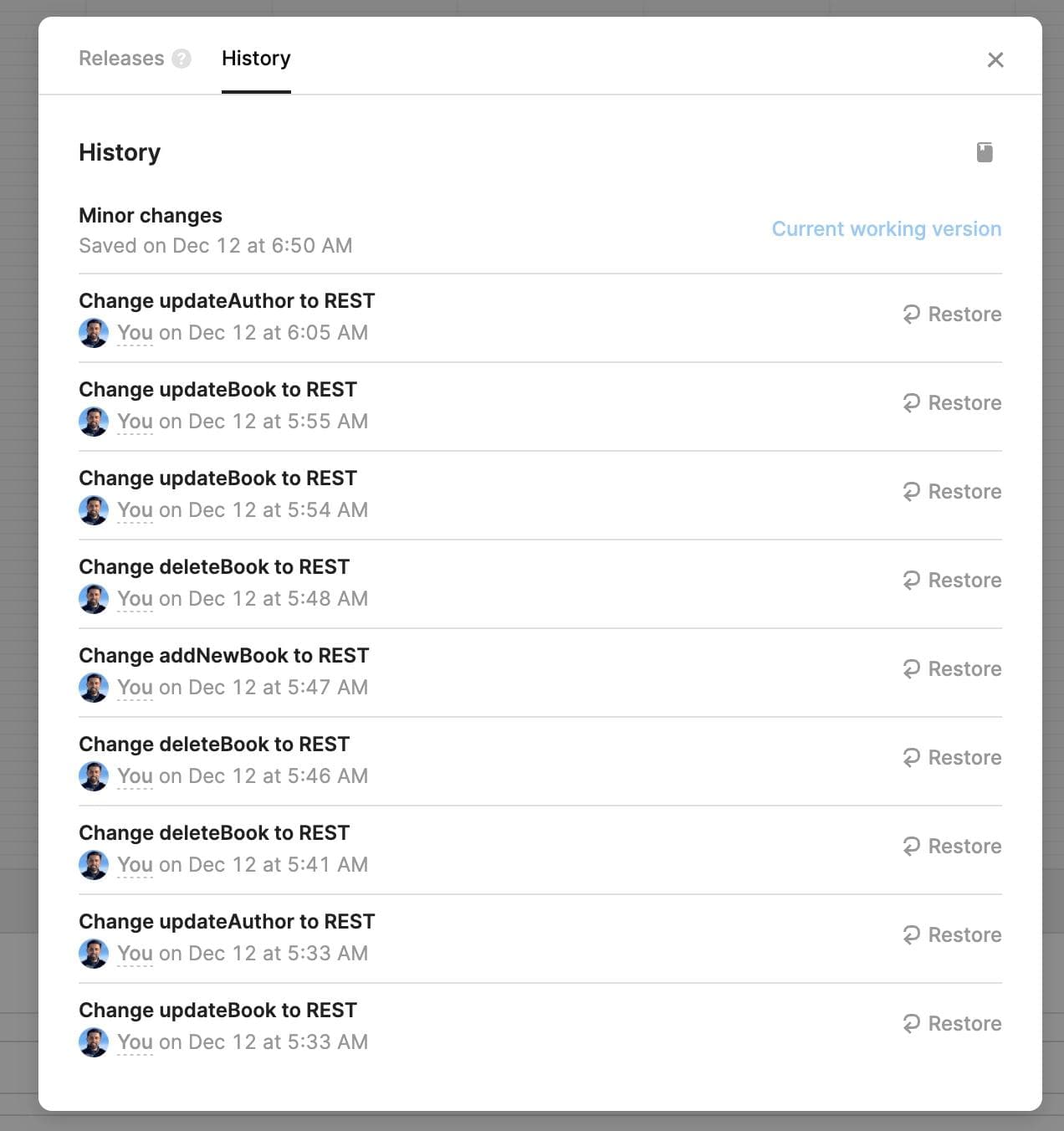This screenshot has height=1131, width=1064.
Task: Restore the addNewBook to REST version
Action: pos(952,669)
